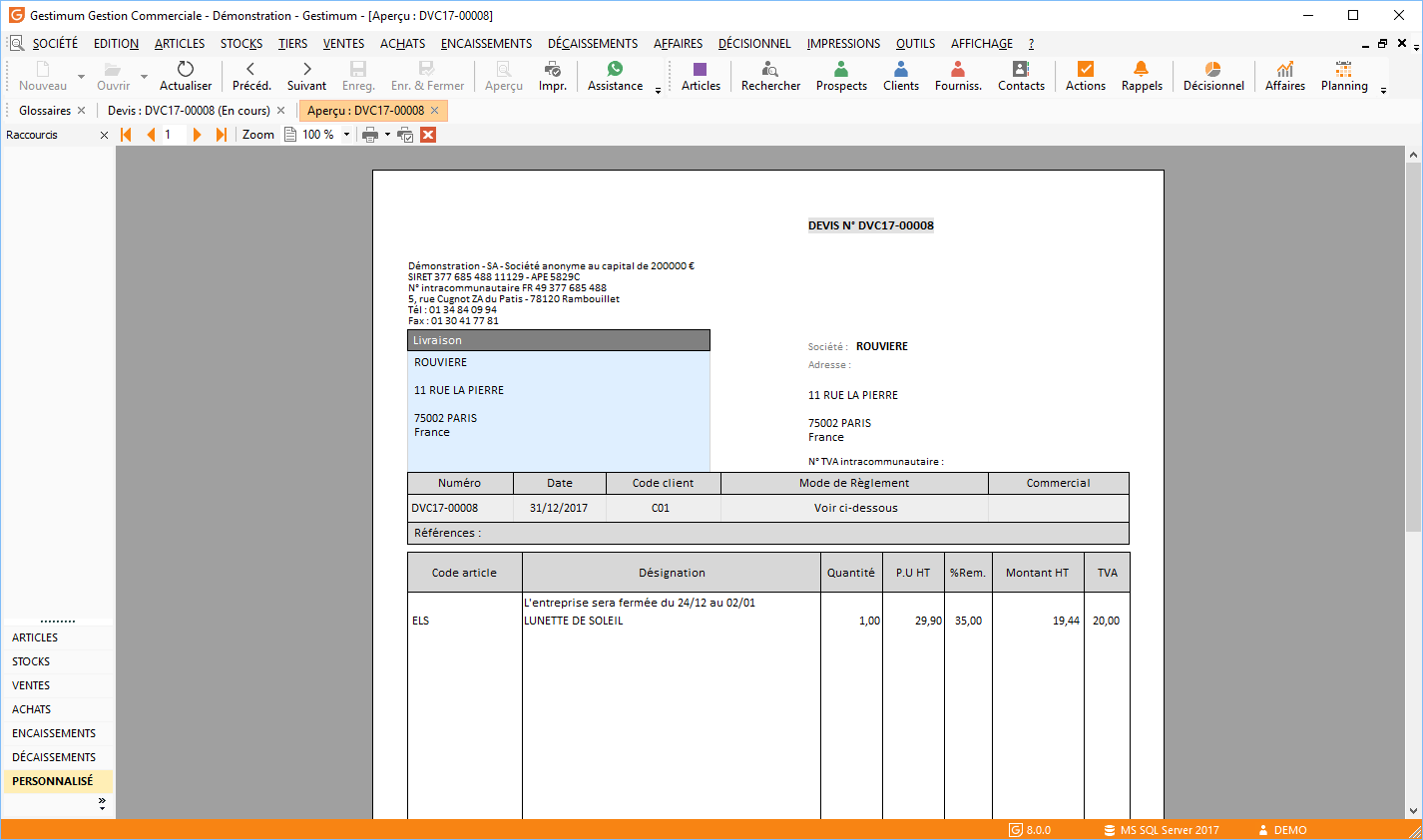Open the zoom percentage dropdown
Screen dimensions: 1423x840
click(x=347, y=135)
